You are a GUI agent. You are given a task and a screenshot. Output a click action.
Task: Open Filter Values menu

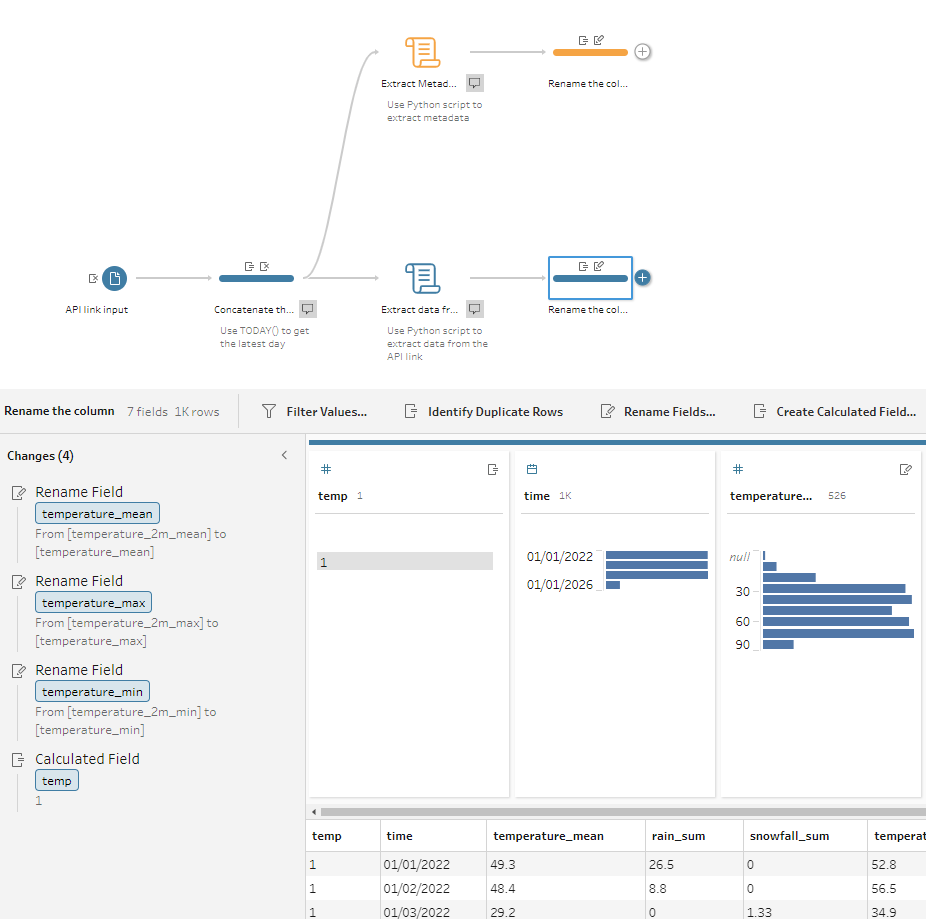click(314, 411)
